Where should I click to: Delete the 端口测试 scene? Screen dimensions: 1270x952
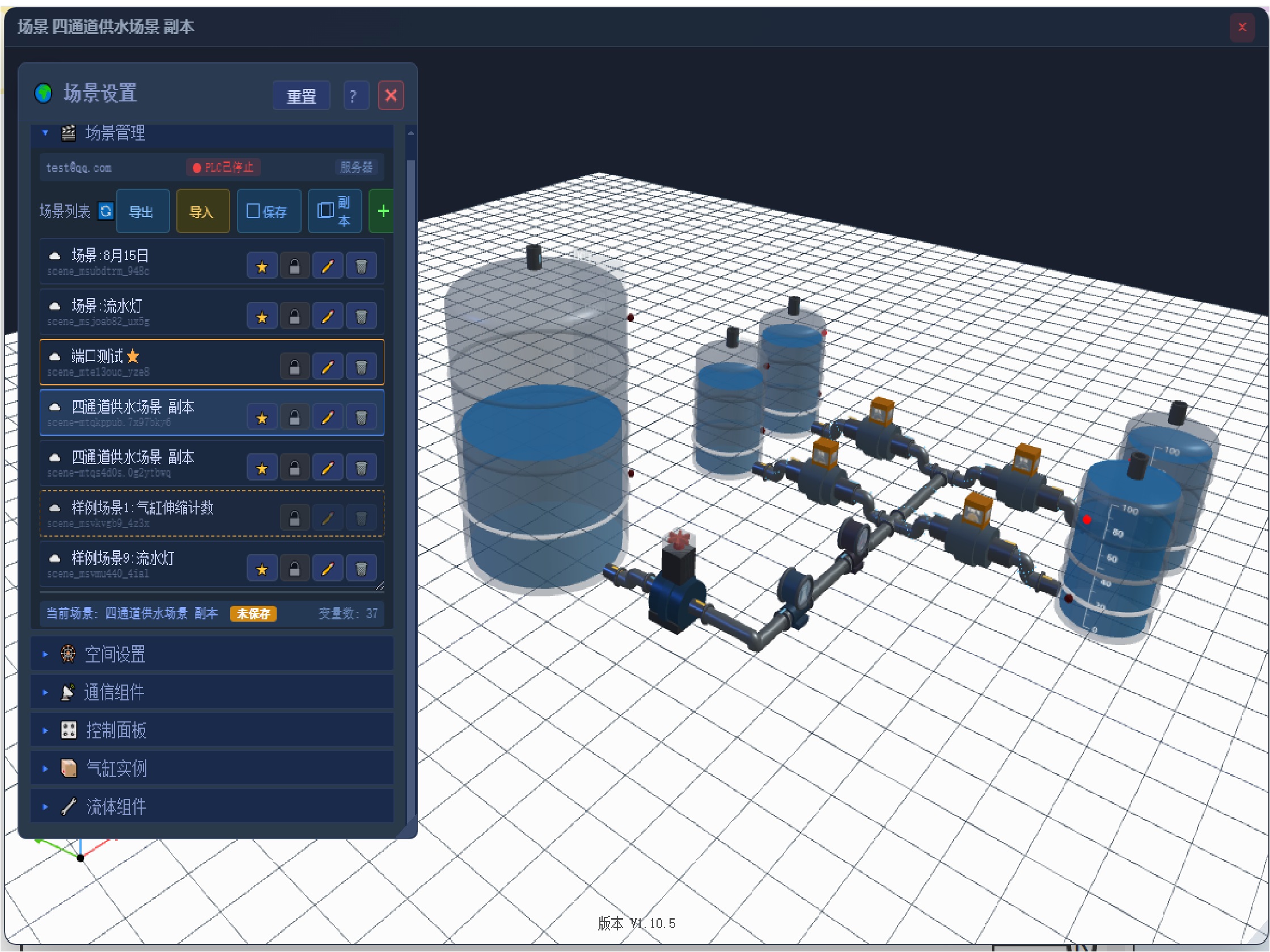[361, 367]
